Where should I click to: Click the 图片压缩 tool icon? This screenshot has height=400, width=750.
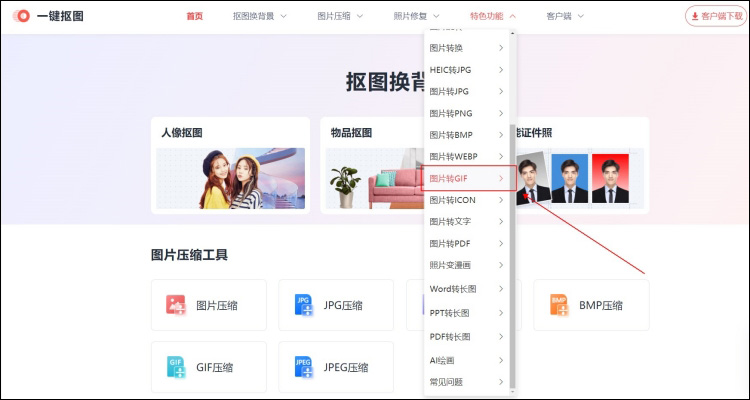[176, 305]
